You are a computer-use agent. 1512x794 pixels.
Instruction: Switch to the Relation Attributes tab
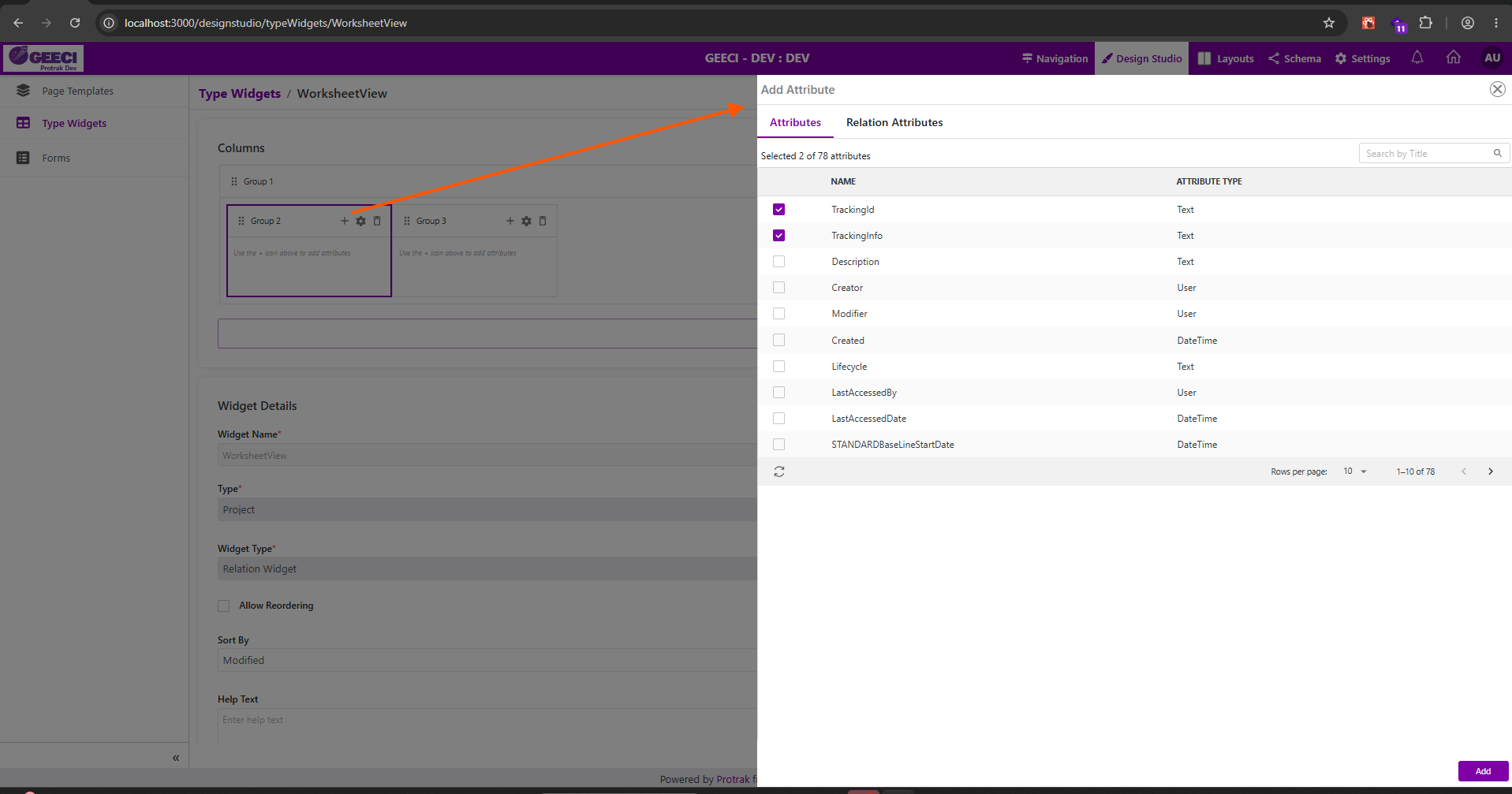pyautogui.click(x=894, y=122)
